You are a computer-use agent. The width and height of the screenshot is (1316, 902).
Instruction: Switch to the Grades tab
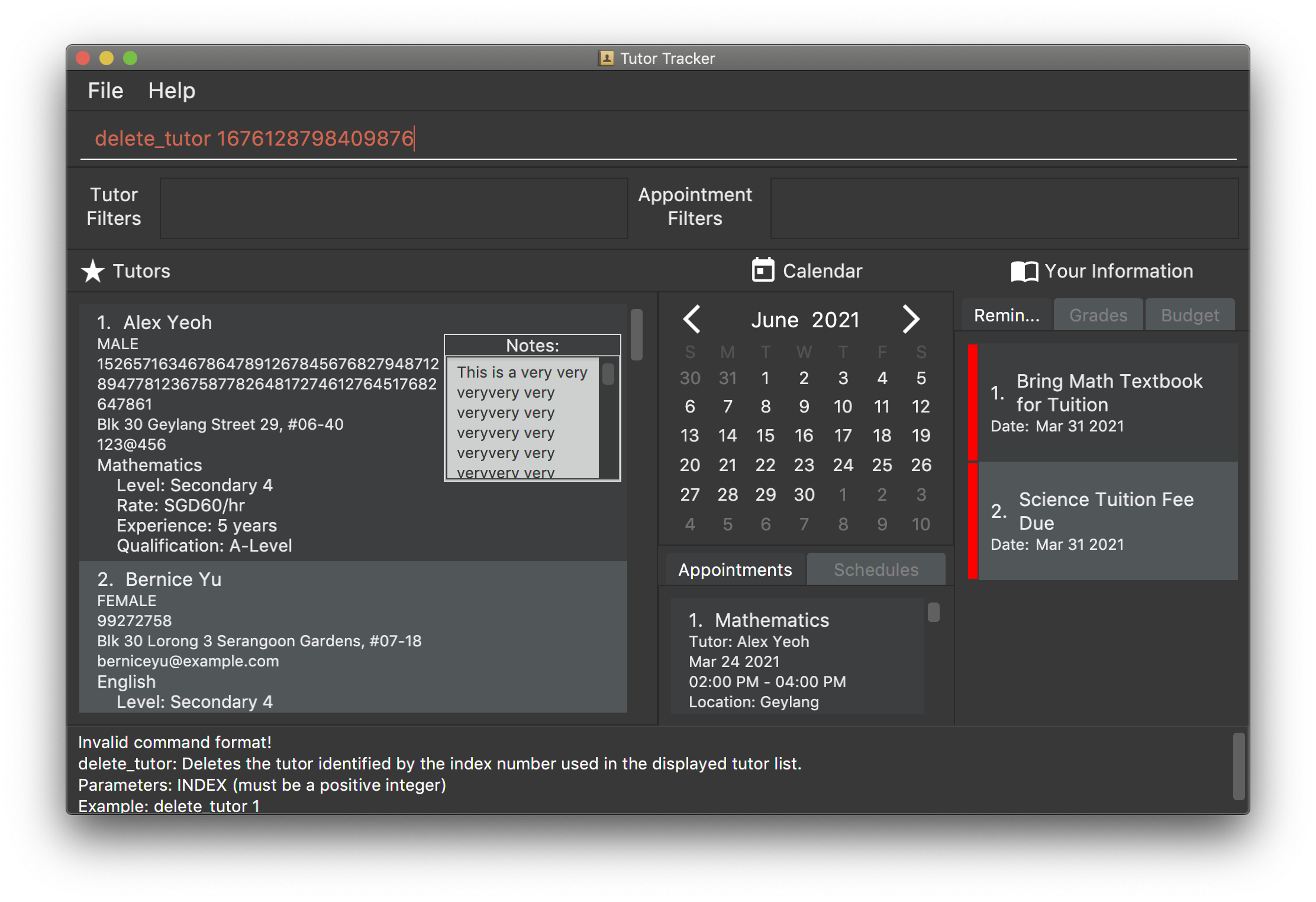(x=1098, y=315)
